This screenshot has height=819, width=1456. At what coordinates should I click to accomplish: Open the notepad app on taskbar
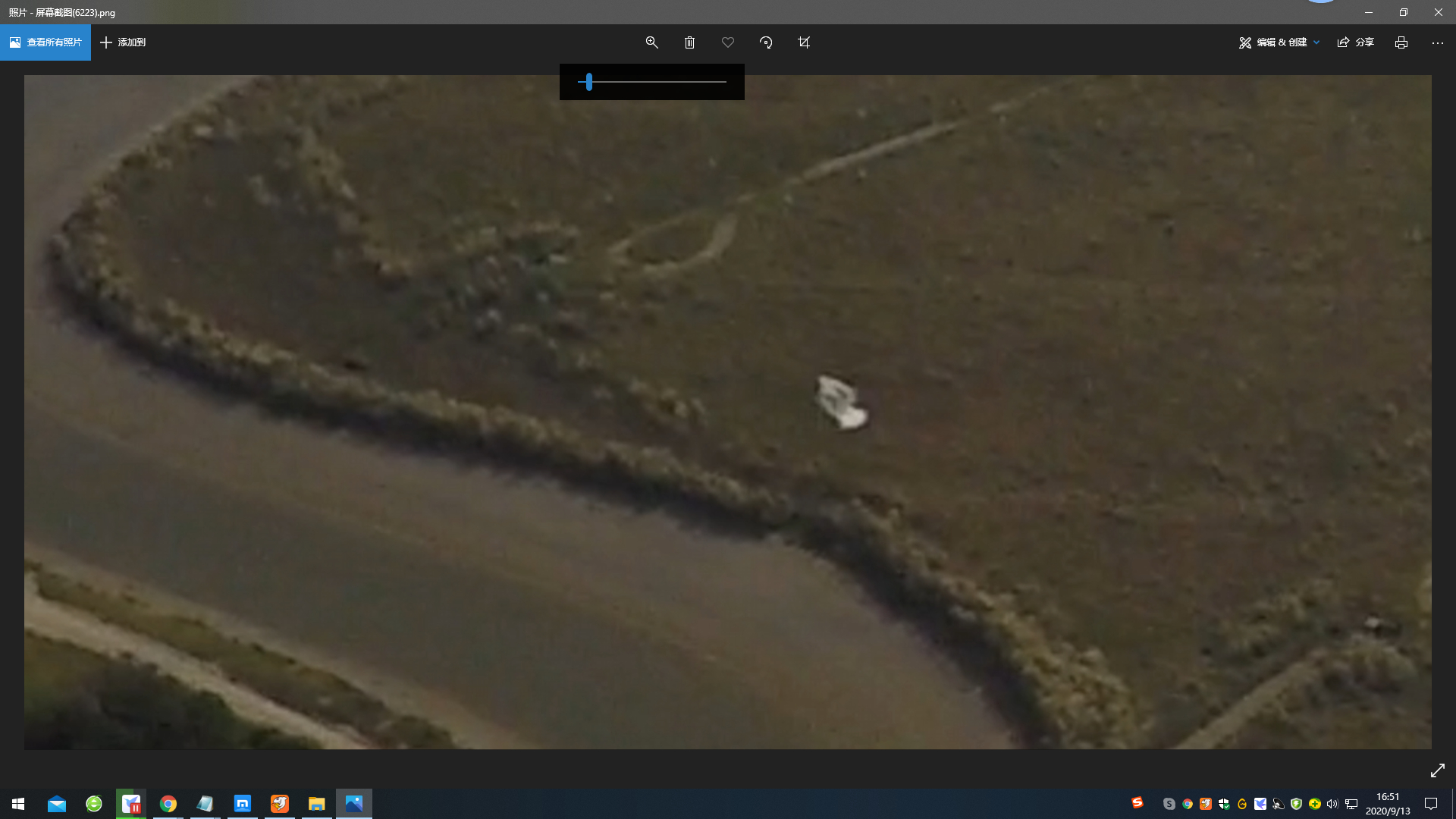206,804
